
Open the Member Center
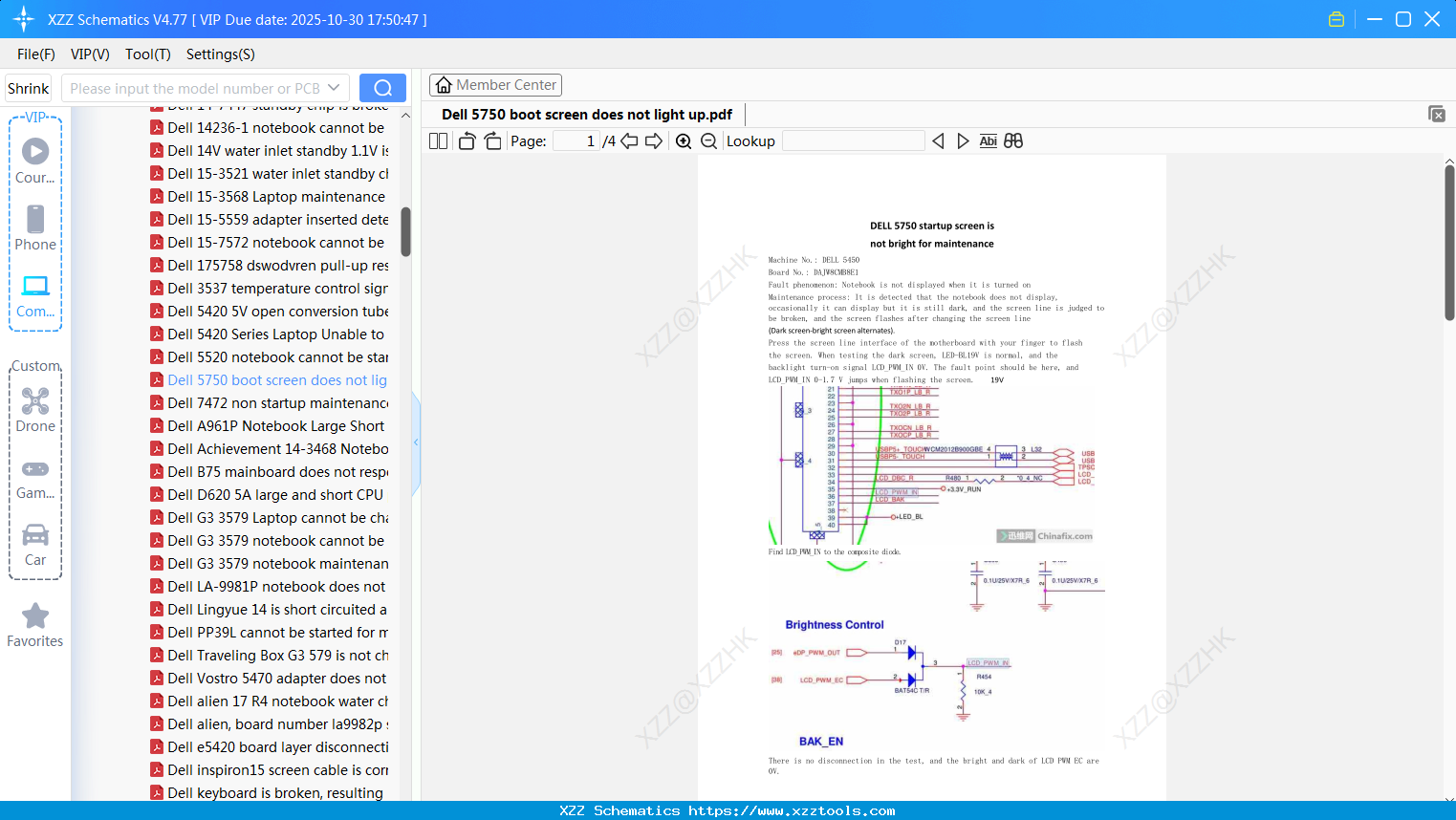[x=495, y=85]
